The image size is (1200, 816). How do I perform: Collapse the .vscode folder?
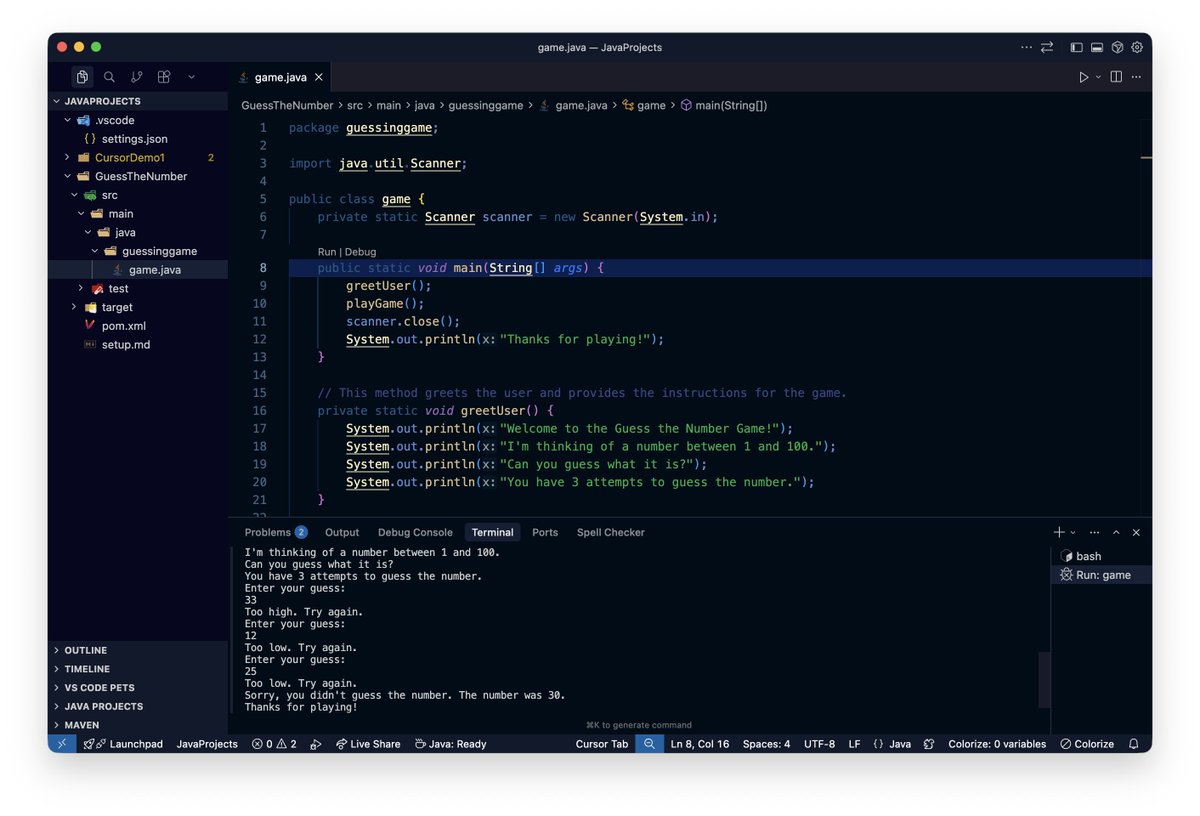138,120
